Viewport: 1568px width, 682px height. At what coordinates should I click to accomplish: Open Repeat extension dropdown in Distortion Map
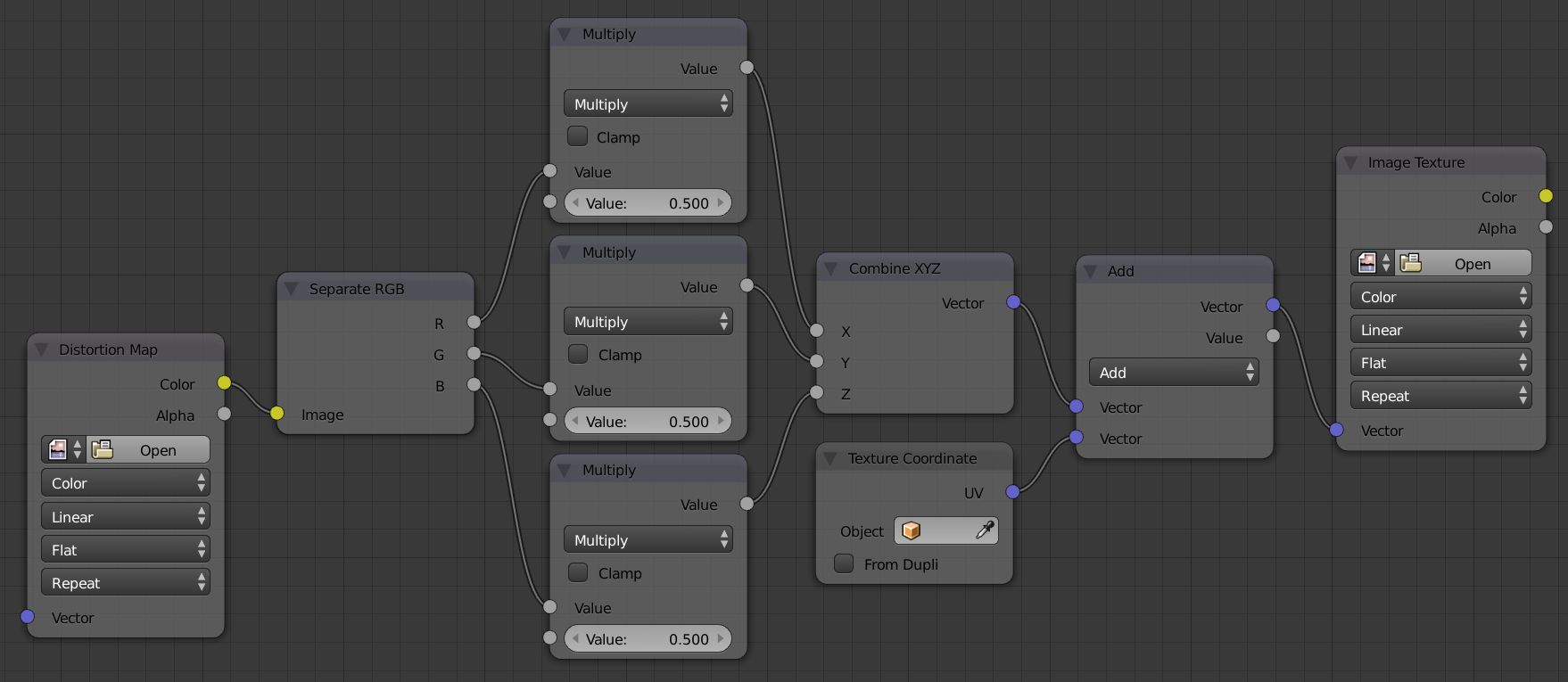pyautogui.click(x=126, y=582)
